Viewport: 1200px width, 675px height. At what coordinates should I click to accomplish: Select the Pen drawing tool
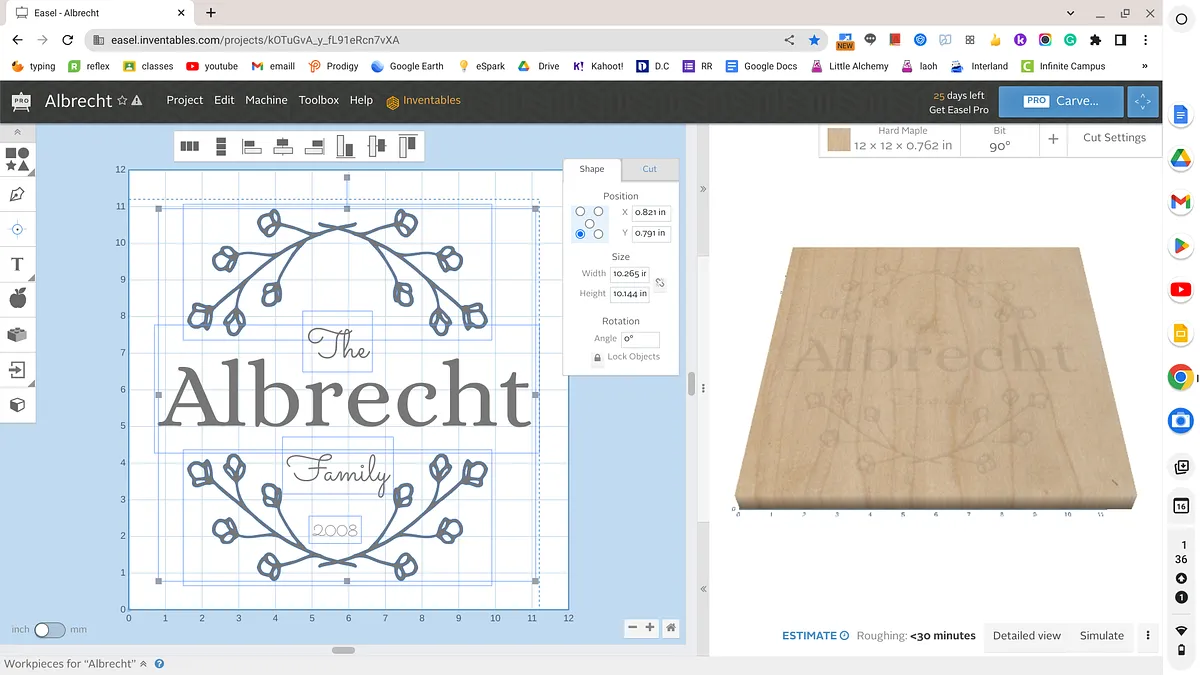pos(17,194)
